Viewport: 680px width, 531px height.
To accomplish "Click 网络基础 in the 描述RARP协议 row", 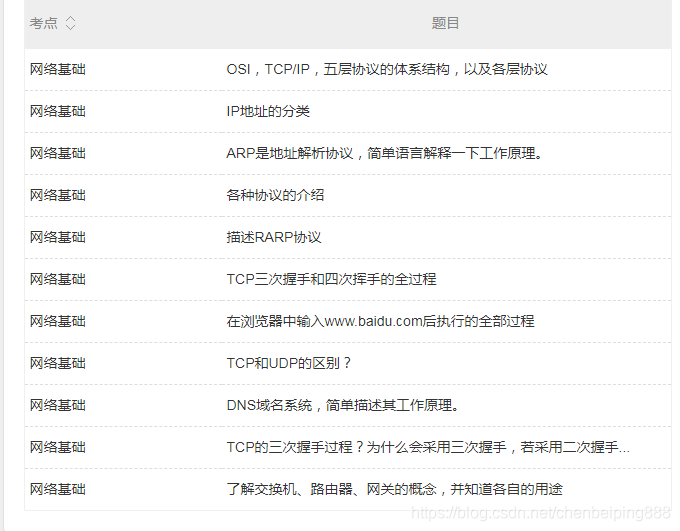I will (x=58, y=237).
